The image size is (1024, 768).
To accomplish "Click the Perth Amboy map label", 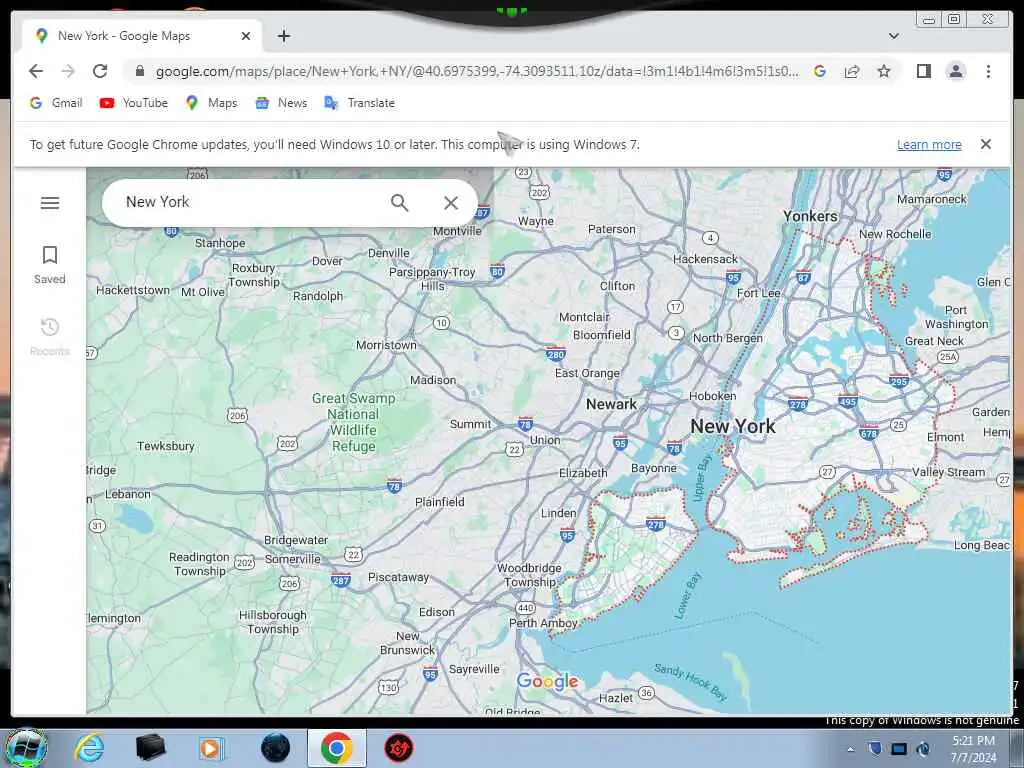I will pos(543,623).
